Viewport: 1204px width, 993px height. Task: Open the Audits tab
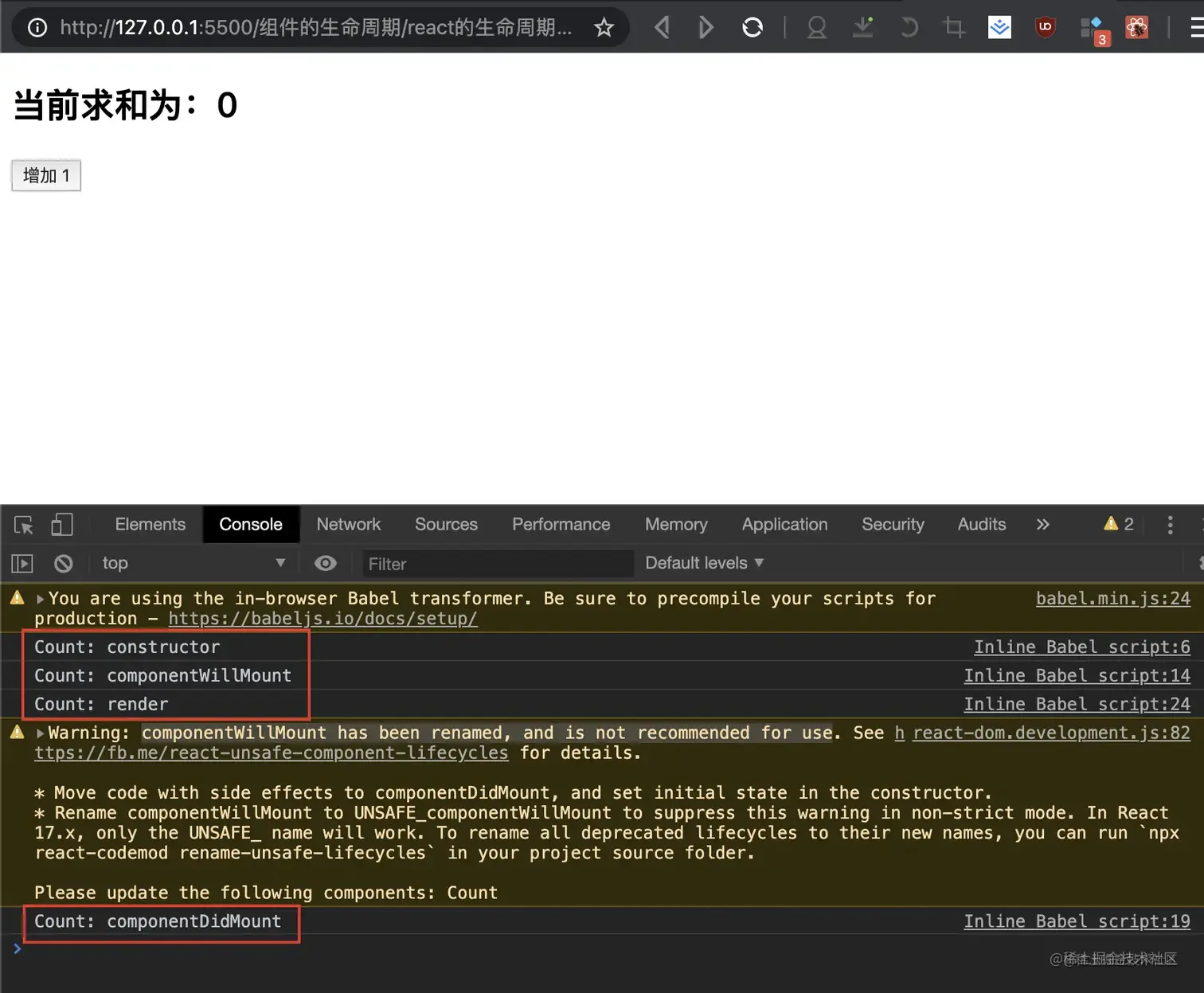tap(982, 524)
